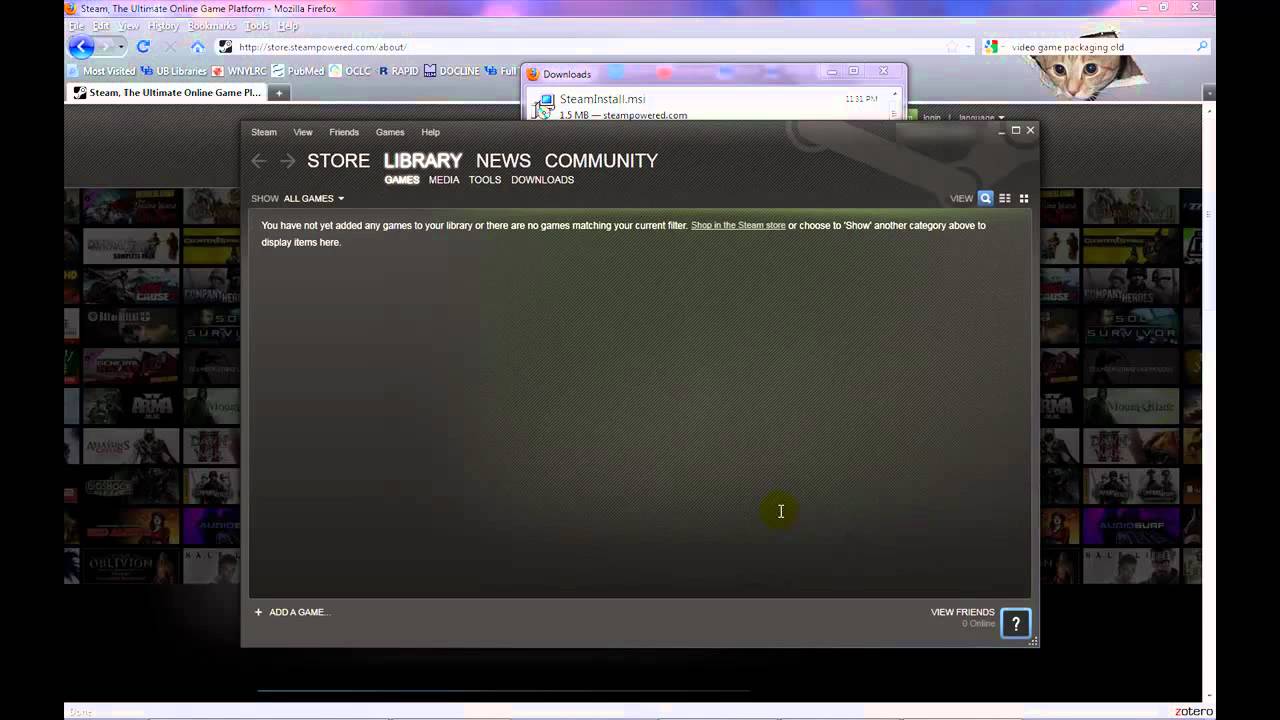Open address bar history dropdown arrow
The width and height of the screenshot is (1280, 720).
pos(968,47)
